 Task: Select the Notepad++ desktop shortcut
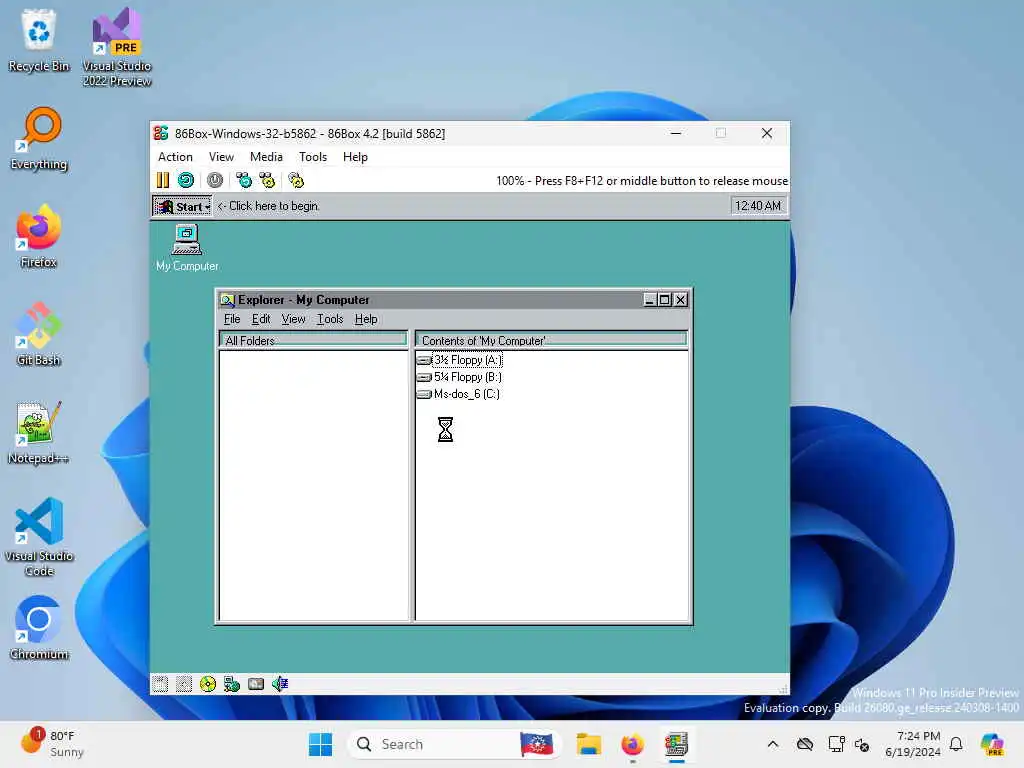pyautogui.click(x=39, y=432)
